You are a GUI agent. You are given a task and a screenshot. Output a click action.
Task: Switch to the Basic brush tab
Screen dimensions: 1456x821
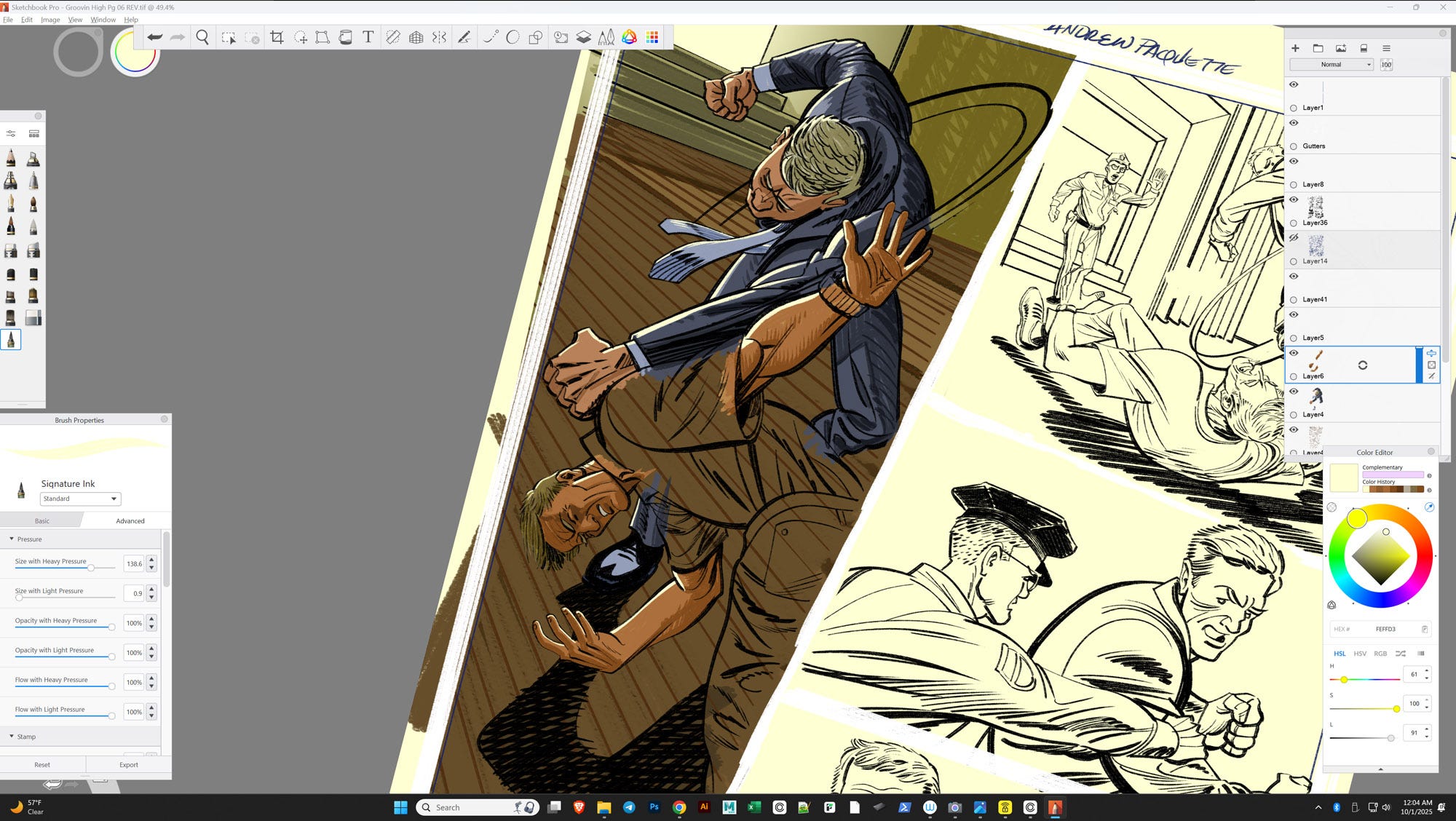coord(41,521)
